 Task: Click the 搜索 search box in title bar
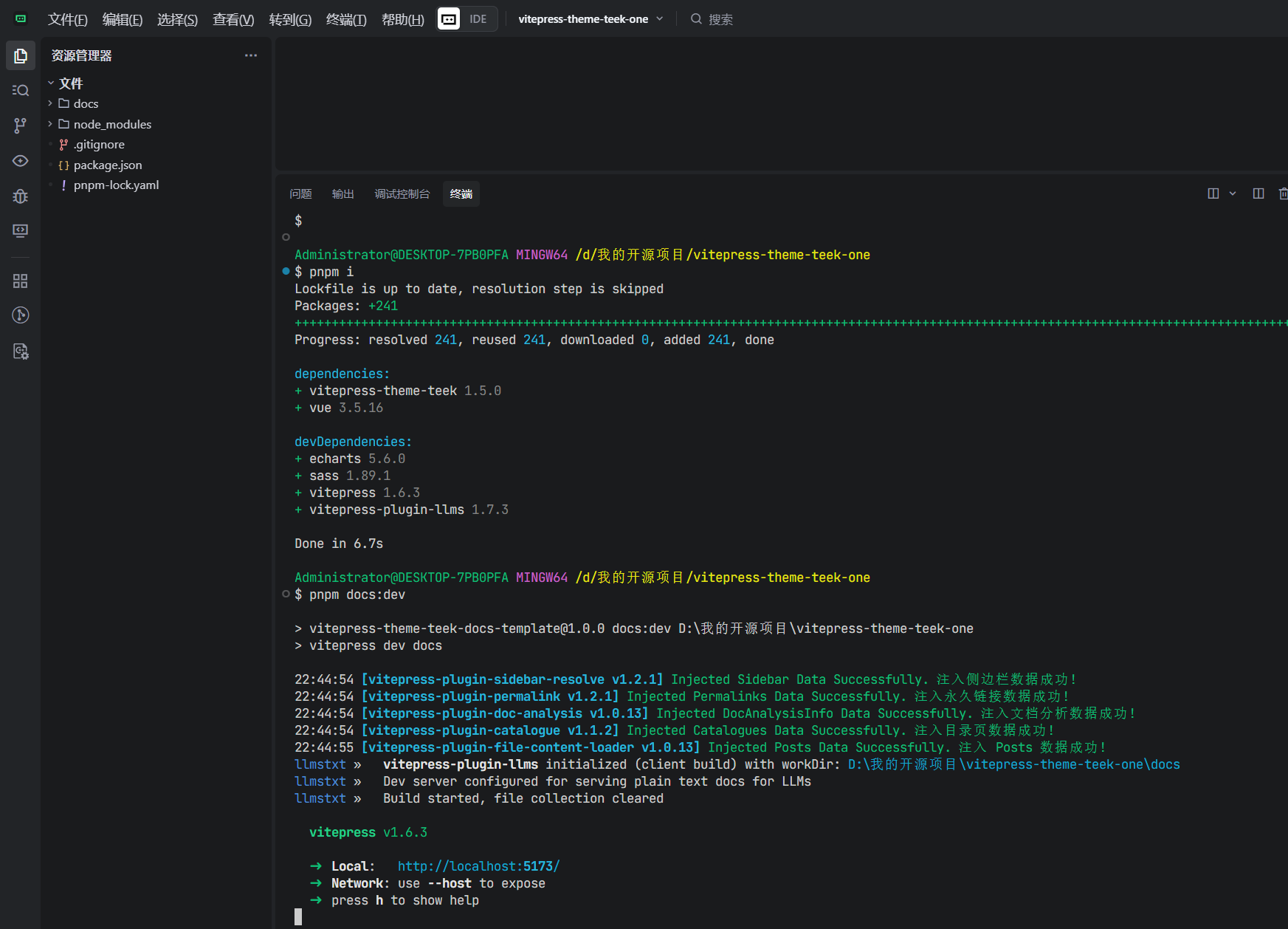point(720,19)
